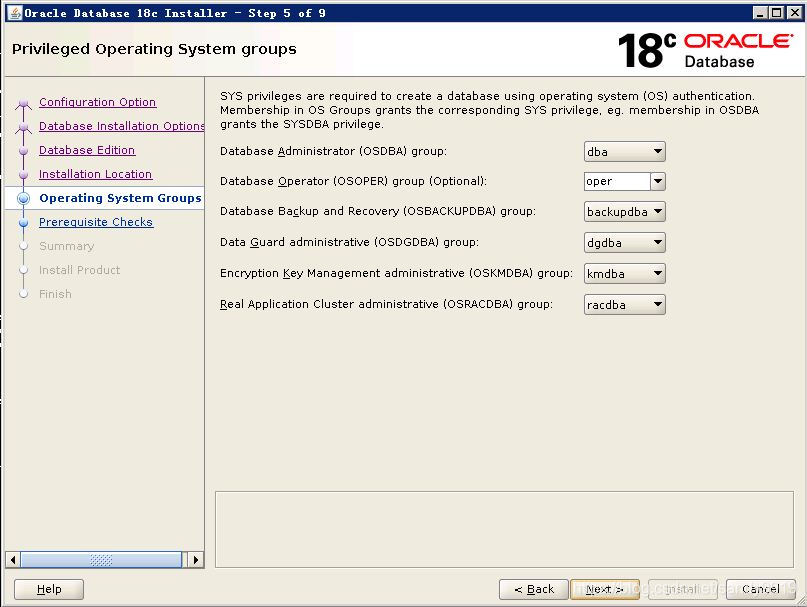The image size is (807, 607).
Task: Click the 'Database Administrator (OSDBA) group:' label
Action: point(333,151)
